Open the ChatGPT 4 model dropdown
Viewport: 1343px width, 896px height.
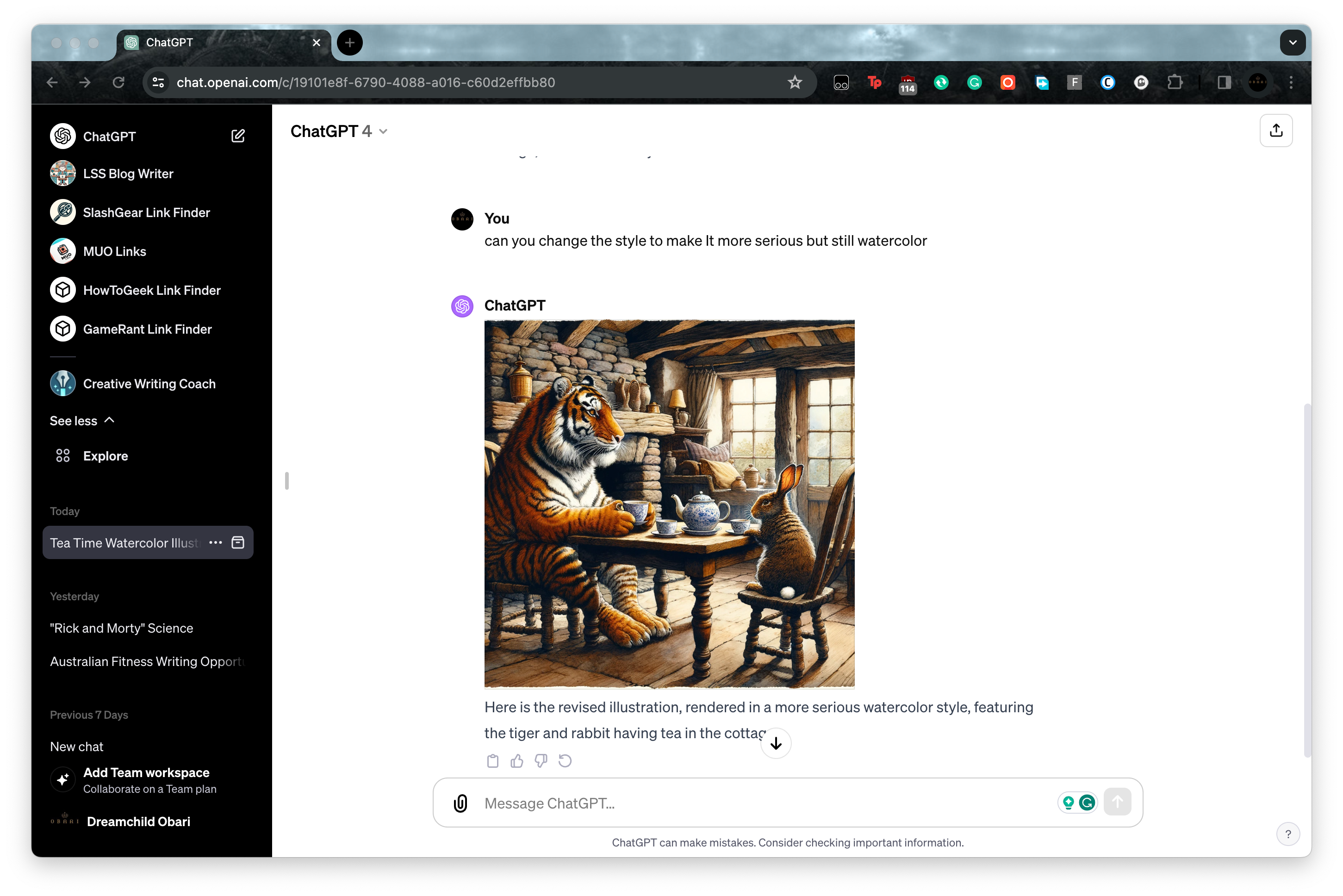click(339, 131)
